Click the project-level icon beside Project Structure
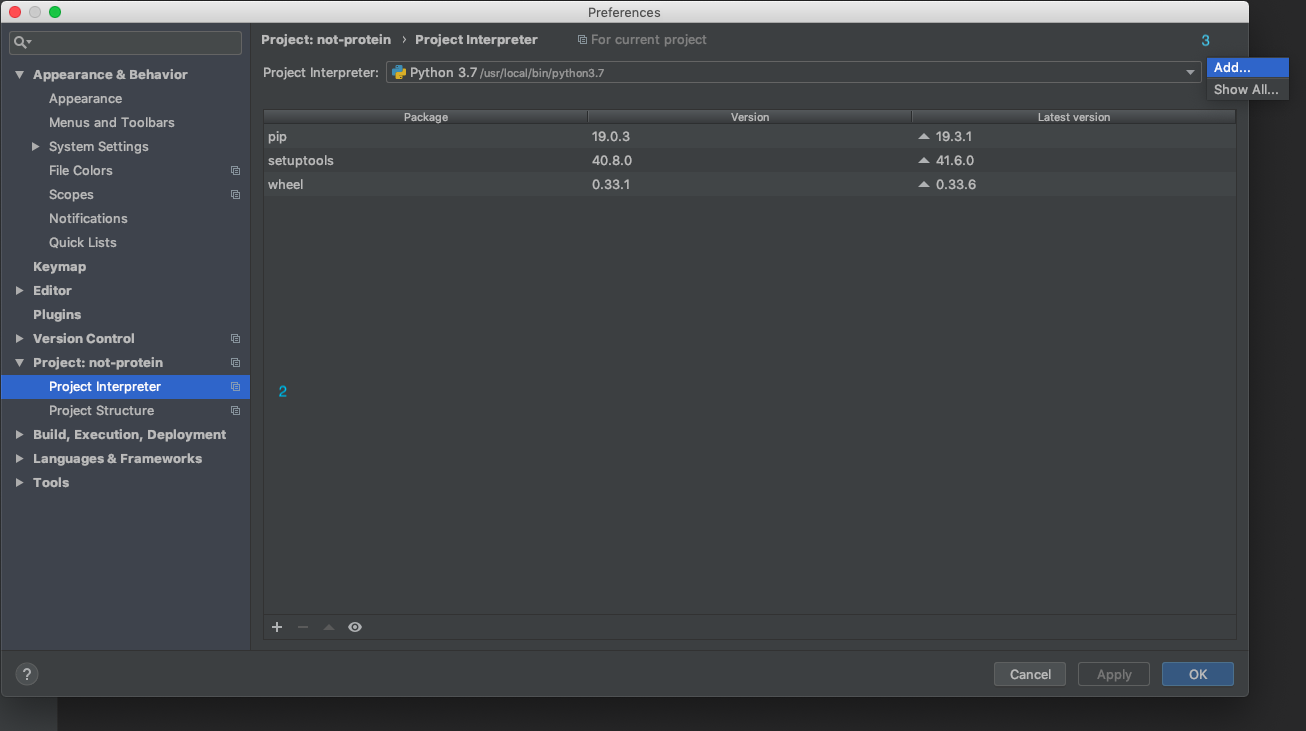 [236, 411]
